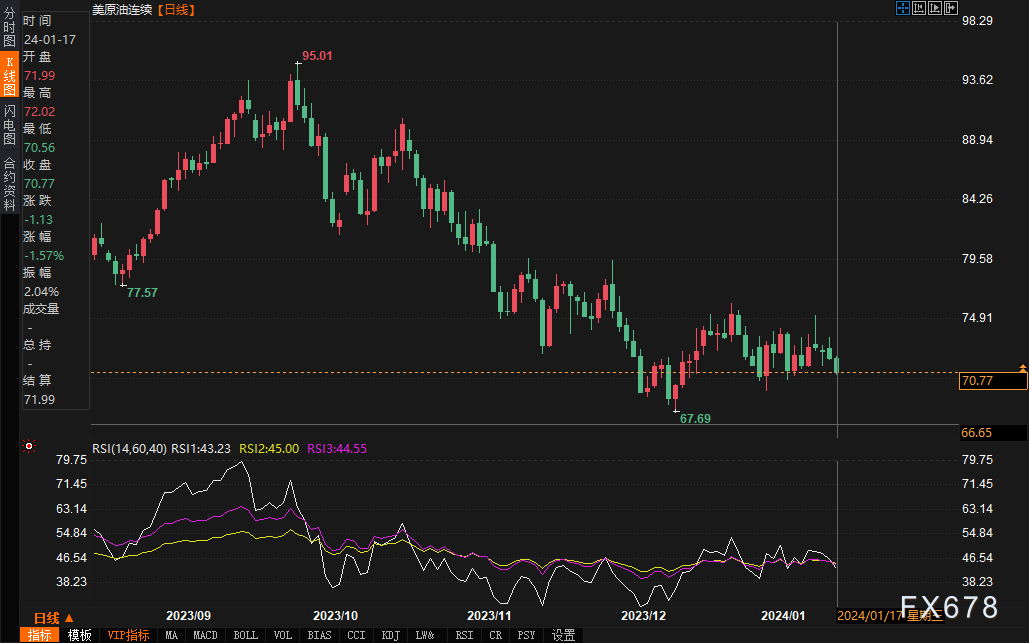The image size is (1029, 643).
Task: Click the yellow RSI2:45.00 label
Action: point(269,449)
